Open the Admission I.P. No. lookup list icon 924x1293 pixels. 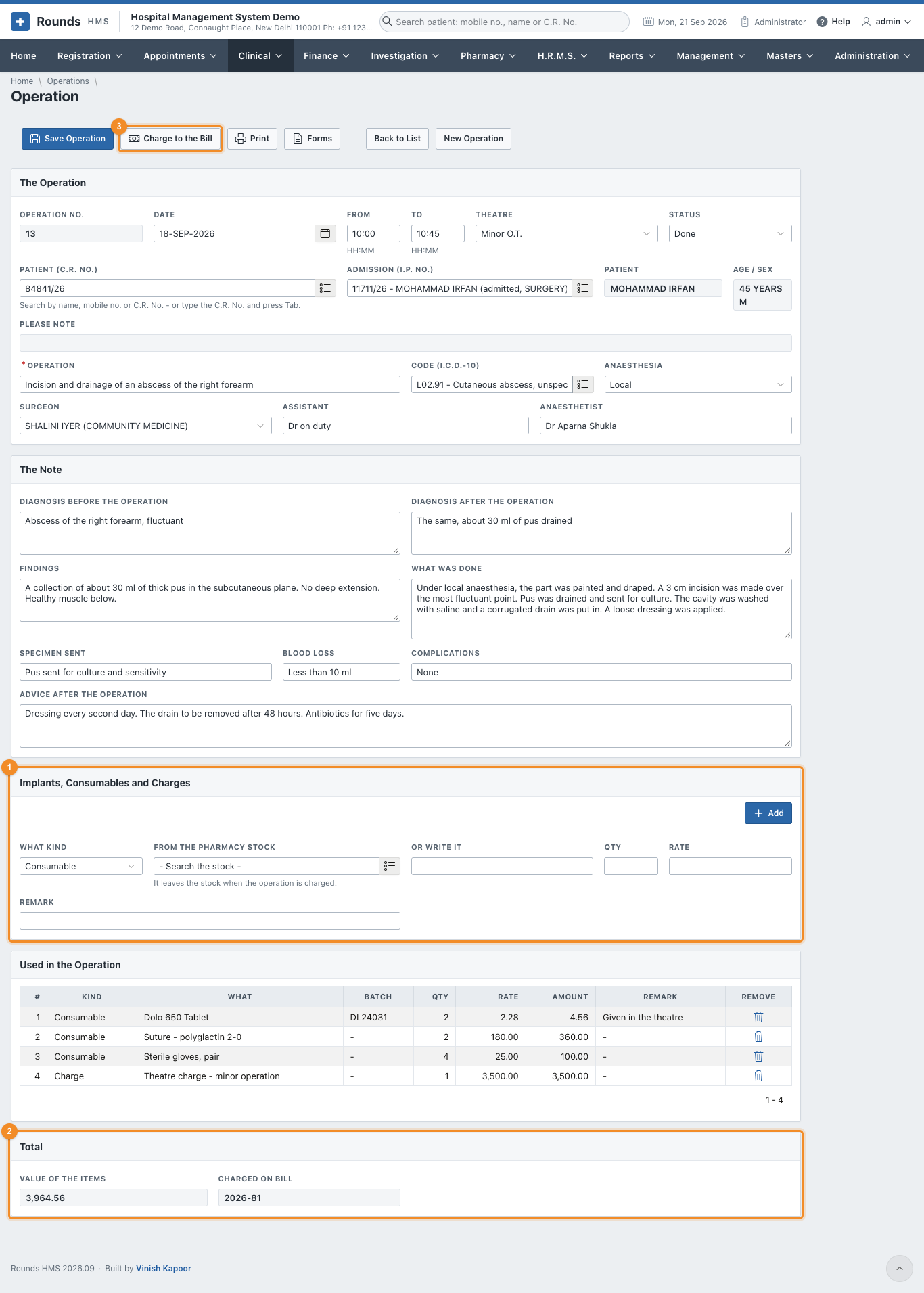pos(582,288)
